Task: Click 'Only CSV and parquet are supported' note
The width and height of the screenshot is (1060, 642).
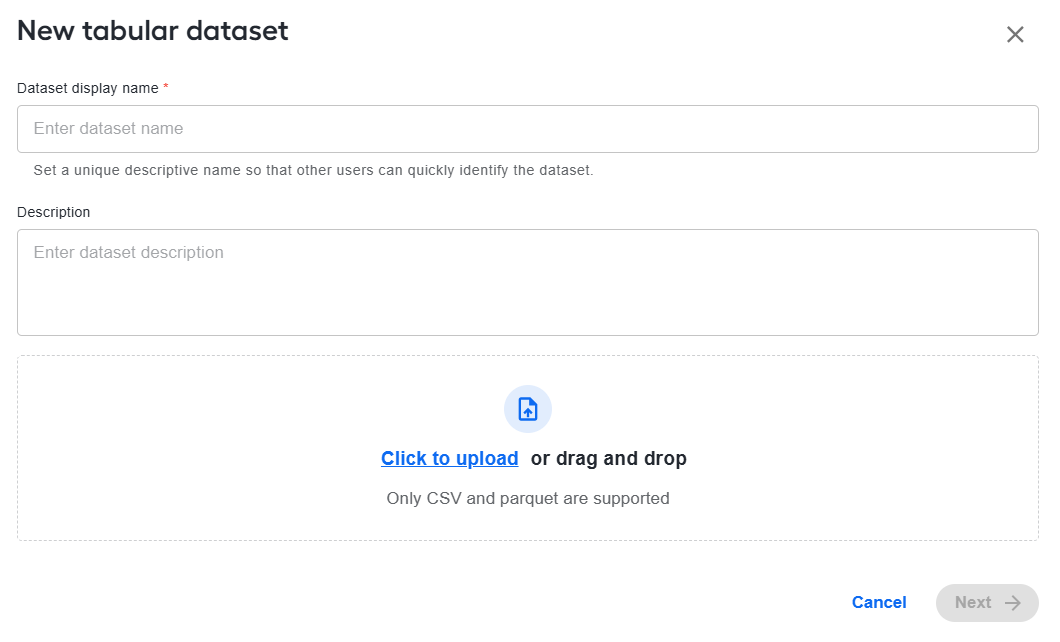Action: click(x=528, y=498)
